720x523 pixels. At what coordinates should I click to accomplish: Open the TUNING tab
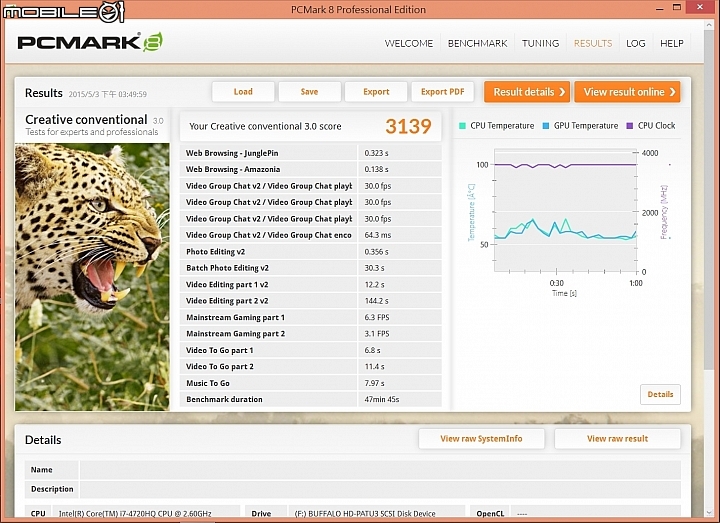[540, 43]
